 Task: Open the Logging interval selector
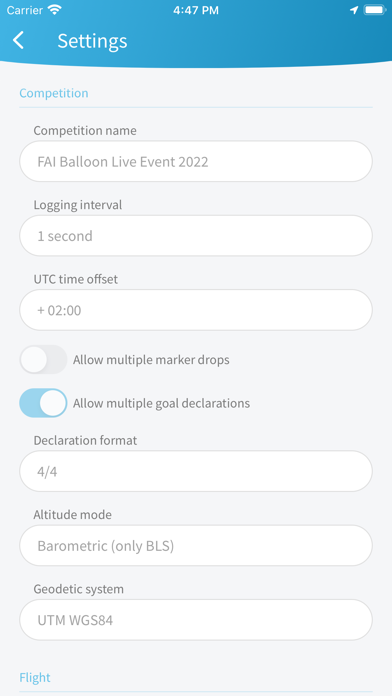pyautogui.click(x=196, y=236)
